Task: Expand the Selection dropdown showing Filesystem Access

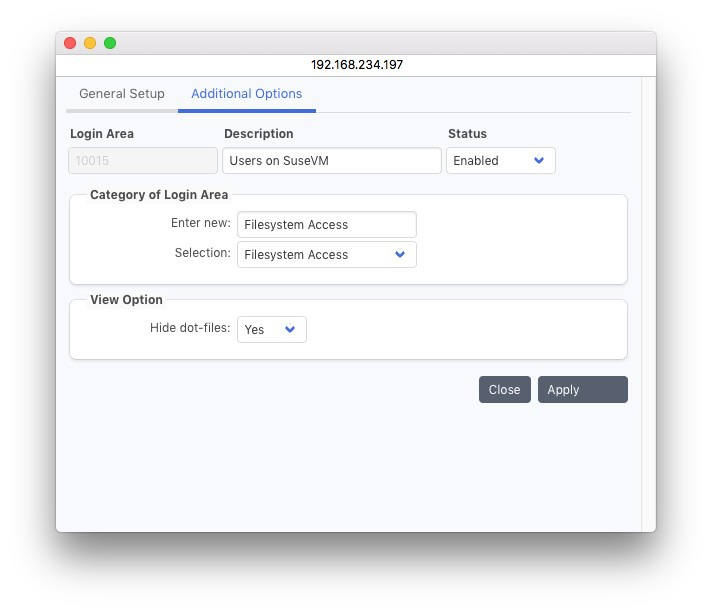Action: (x=328, y=255)
